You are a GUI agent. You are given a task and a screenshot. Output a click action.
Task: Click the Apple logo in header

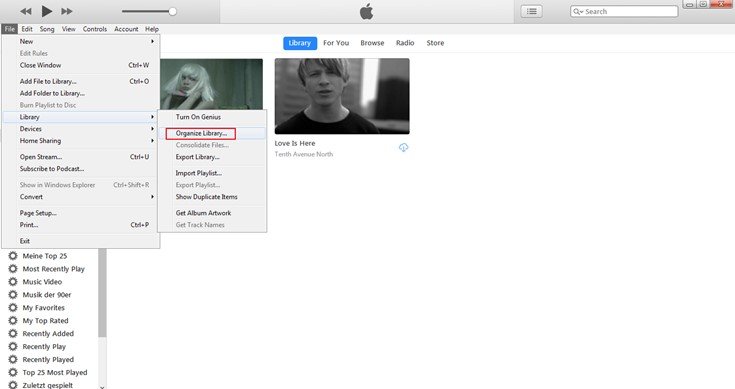(x=367, y=11)
